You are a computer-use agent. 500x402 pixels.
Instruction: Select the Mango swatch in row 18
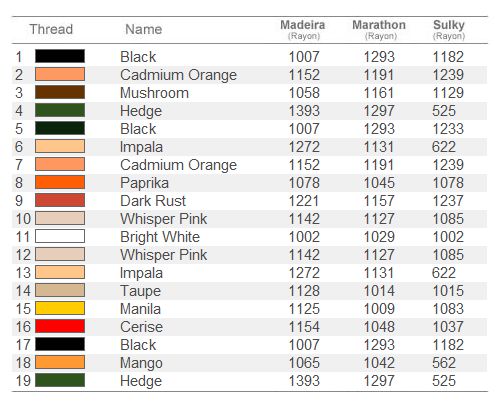60,362
